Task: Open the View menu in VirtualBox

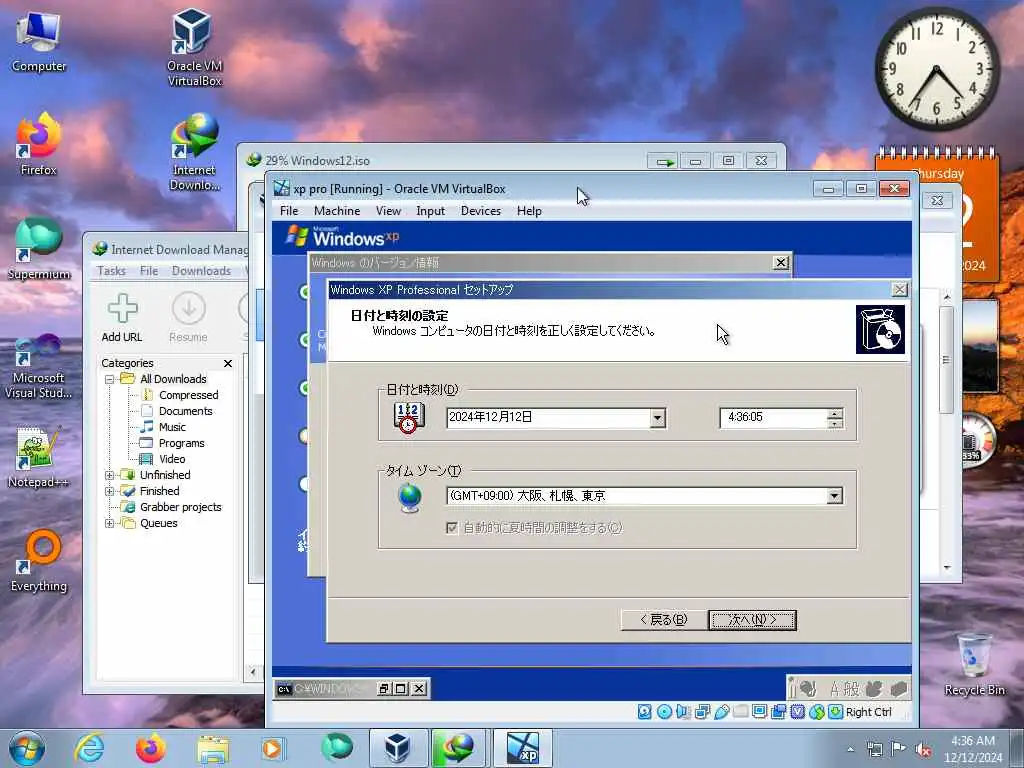Action: coord(388,211)
